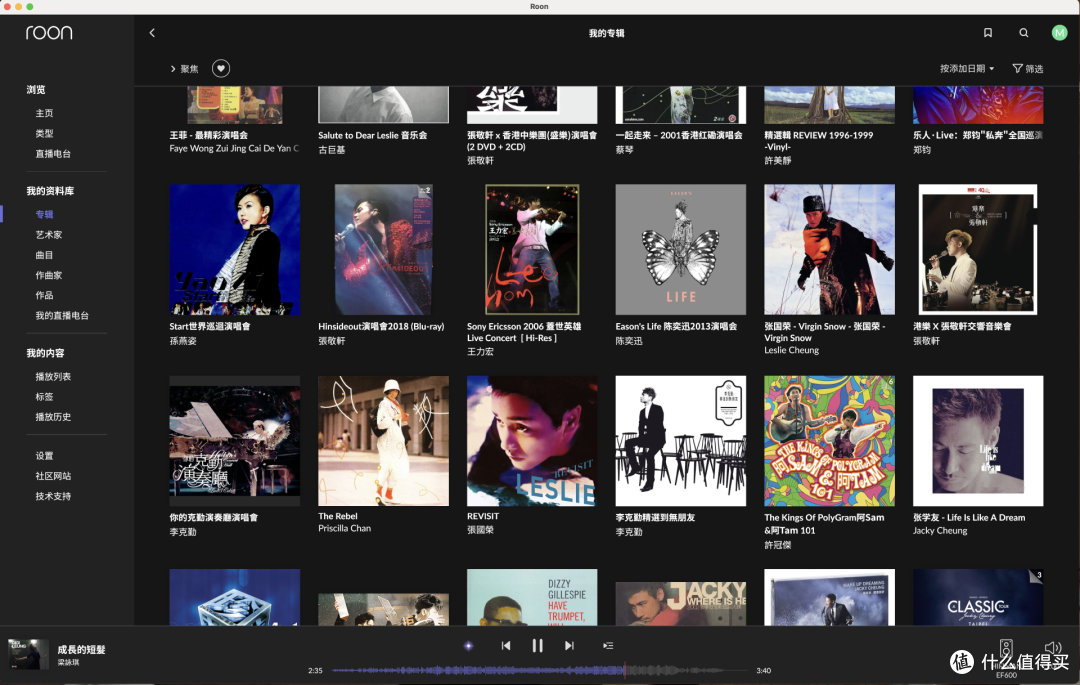Seek in the waveform progress bar
1080x685 pixels.
(x=540, y=669)
